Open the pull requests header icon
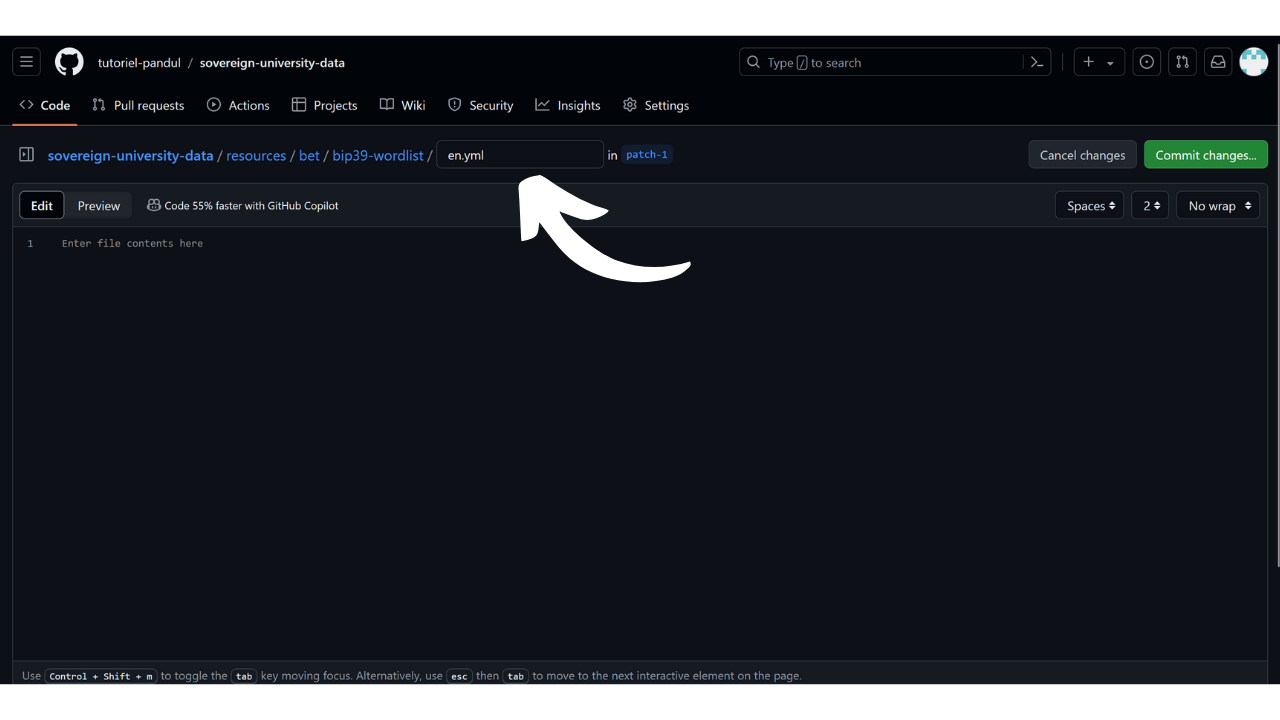This screenshot has width=1280, height=720. 1182,62
